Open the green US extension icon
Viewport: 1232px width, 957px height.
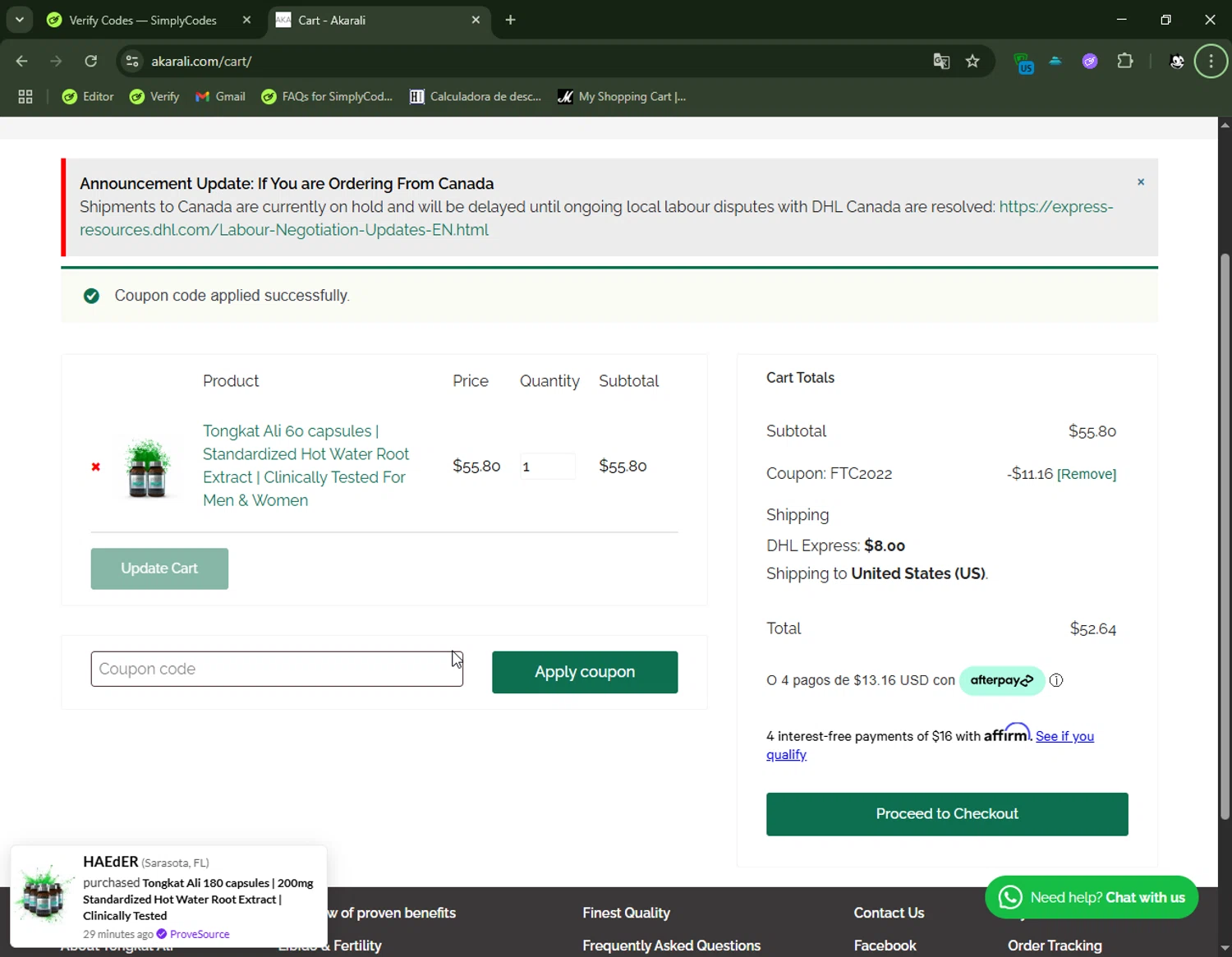point(1023,62)
